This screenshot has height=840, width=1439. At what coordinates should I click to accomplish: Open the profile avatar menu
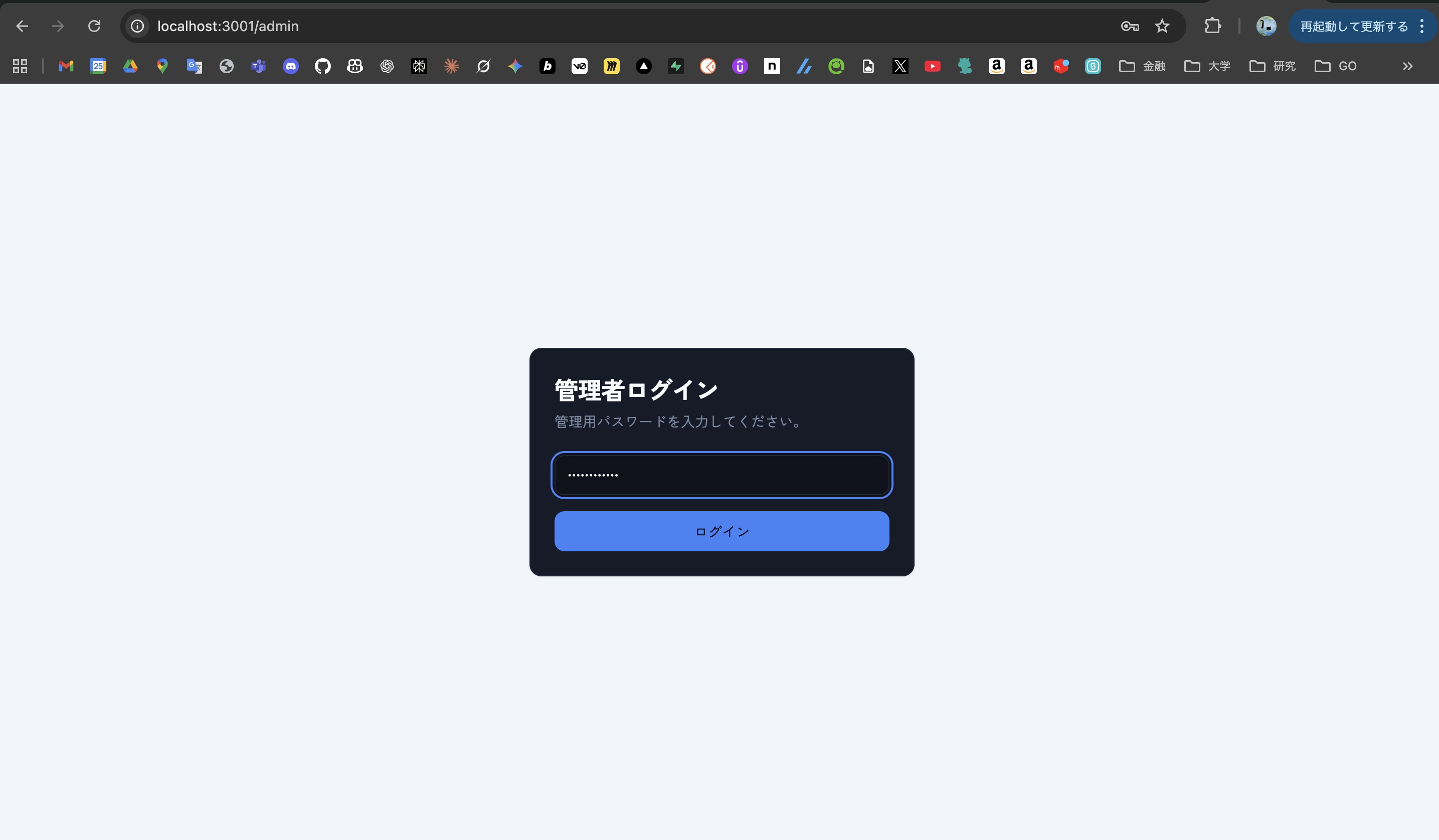point(1266,26)
